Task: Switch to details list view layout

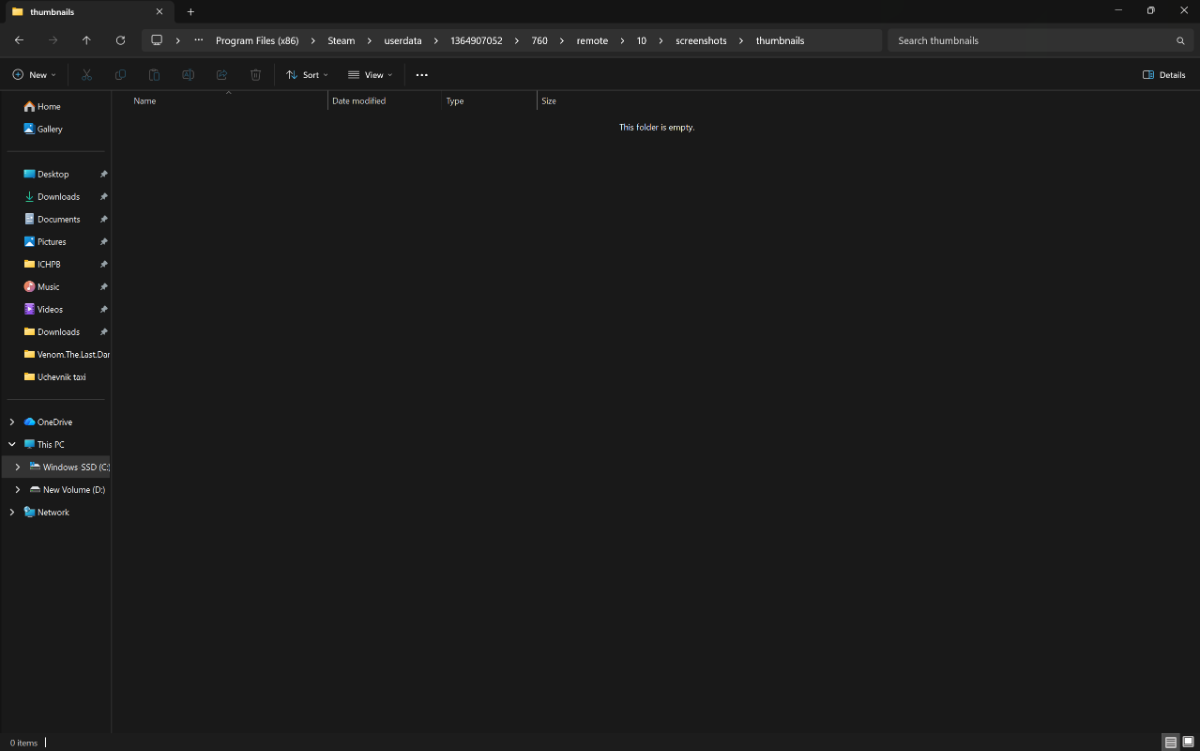Action: [1170, 742]
